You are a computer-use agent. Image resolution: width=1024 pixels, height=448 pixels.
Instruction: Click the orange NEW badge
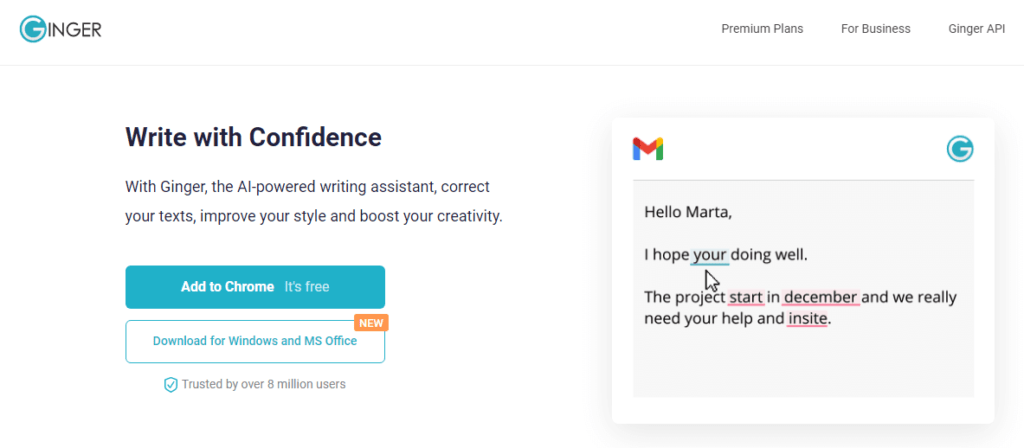(x=371, y=322)
